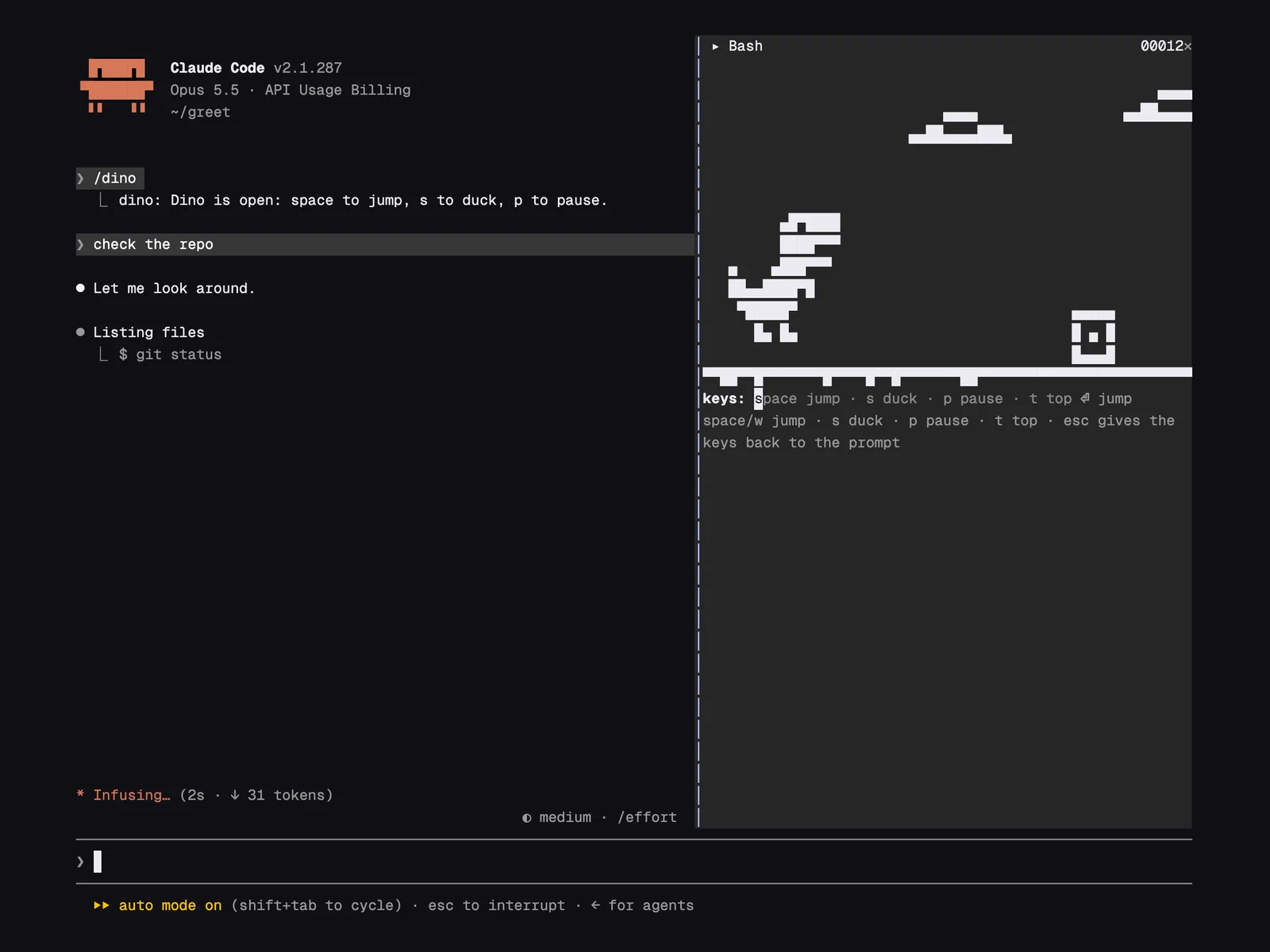Click 'Opus 5.5 · API Usage Billing' text

[x=291, y=90]
